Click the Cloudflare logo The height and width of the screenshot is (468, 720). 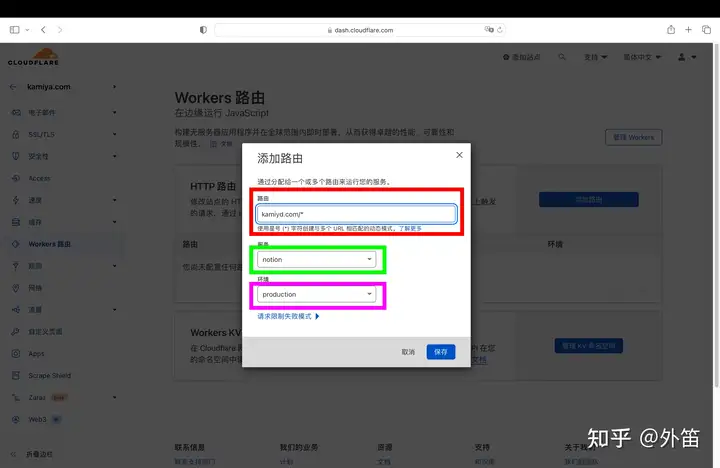pyautogui.click(x=34, y=57)
